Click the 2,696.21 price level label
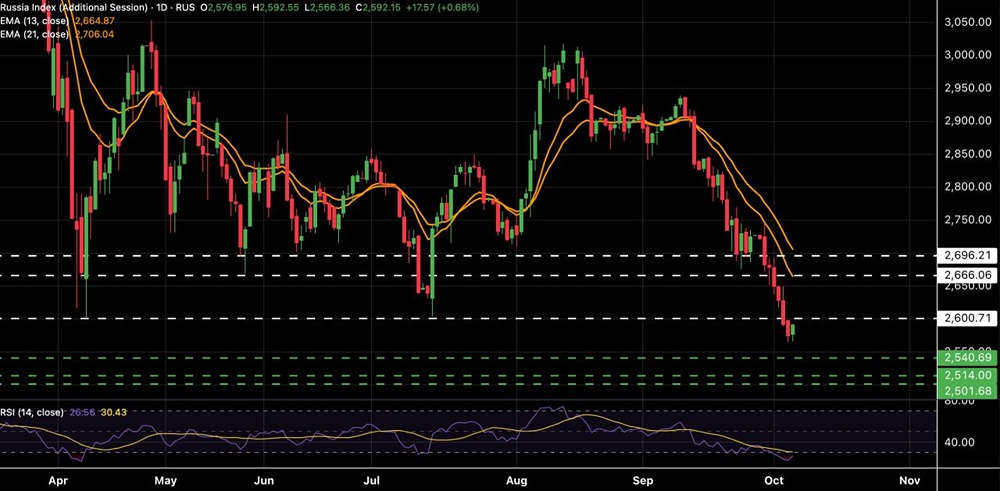Screen dimensions: 1000x491 966,256
